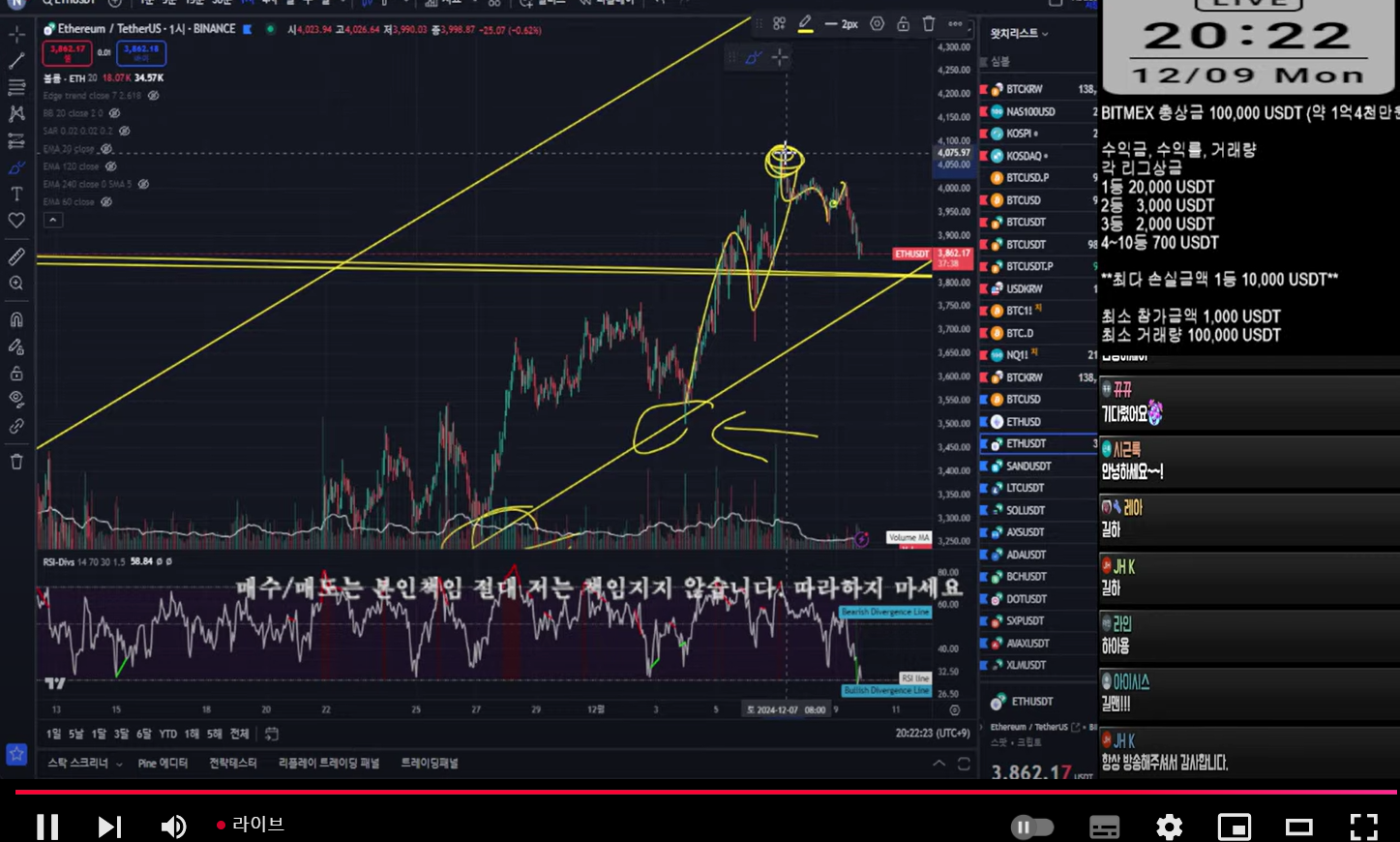
Task: Collapse the indicator legend with the arrow button
Action: pos(53,220)
